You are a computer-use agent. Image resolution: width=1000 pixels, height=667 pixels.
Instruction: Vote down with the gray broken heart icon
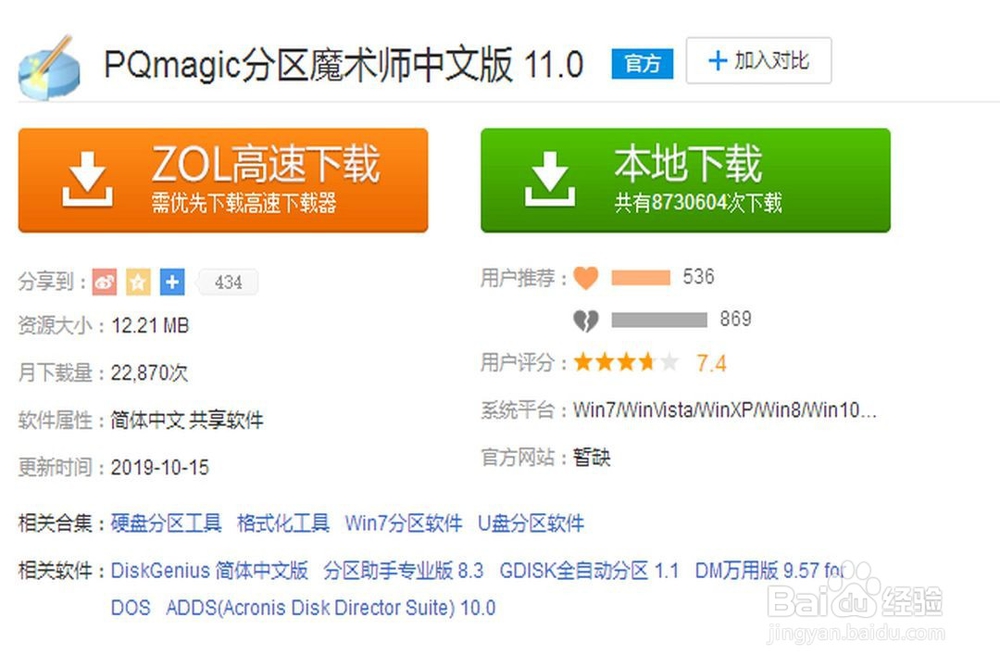(585, 320)
